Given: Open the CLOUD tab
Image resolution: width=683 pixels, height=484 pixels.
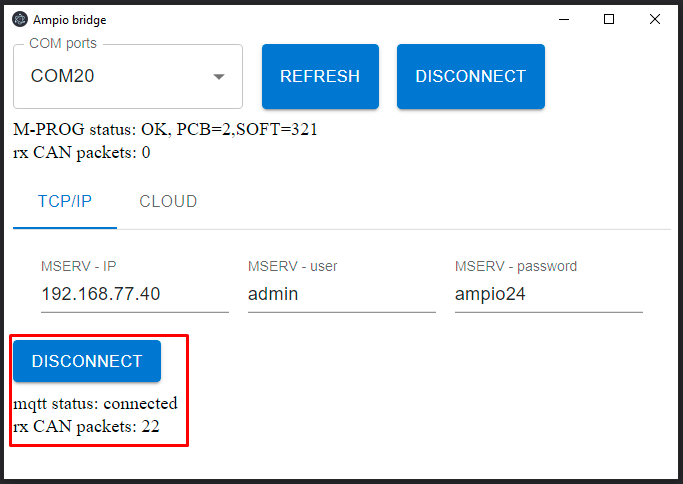Looking at the screenshot, I should click(x=168, y=202).
